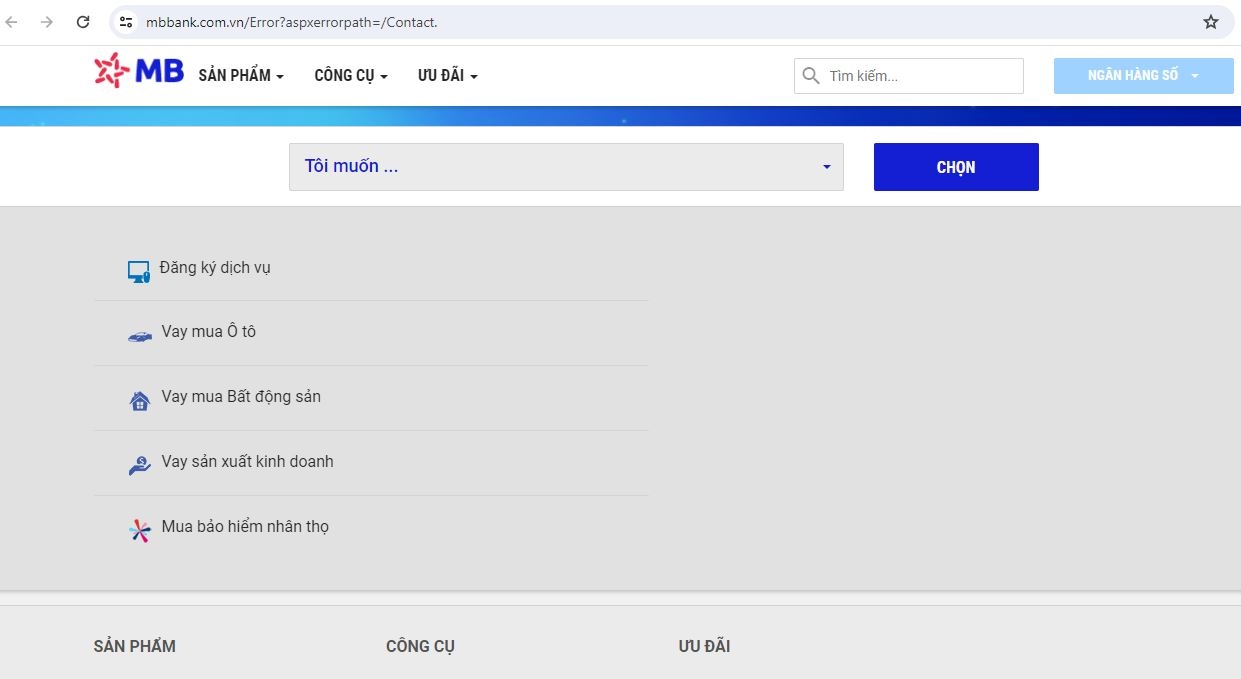The image size is (1241, 679).
Task: Open the ƯU ĐÃI menu
Action: pos(448,75)
